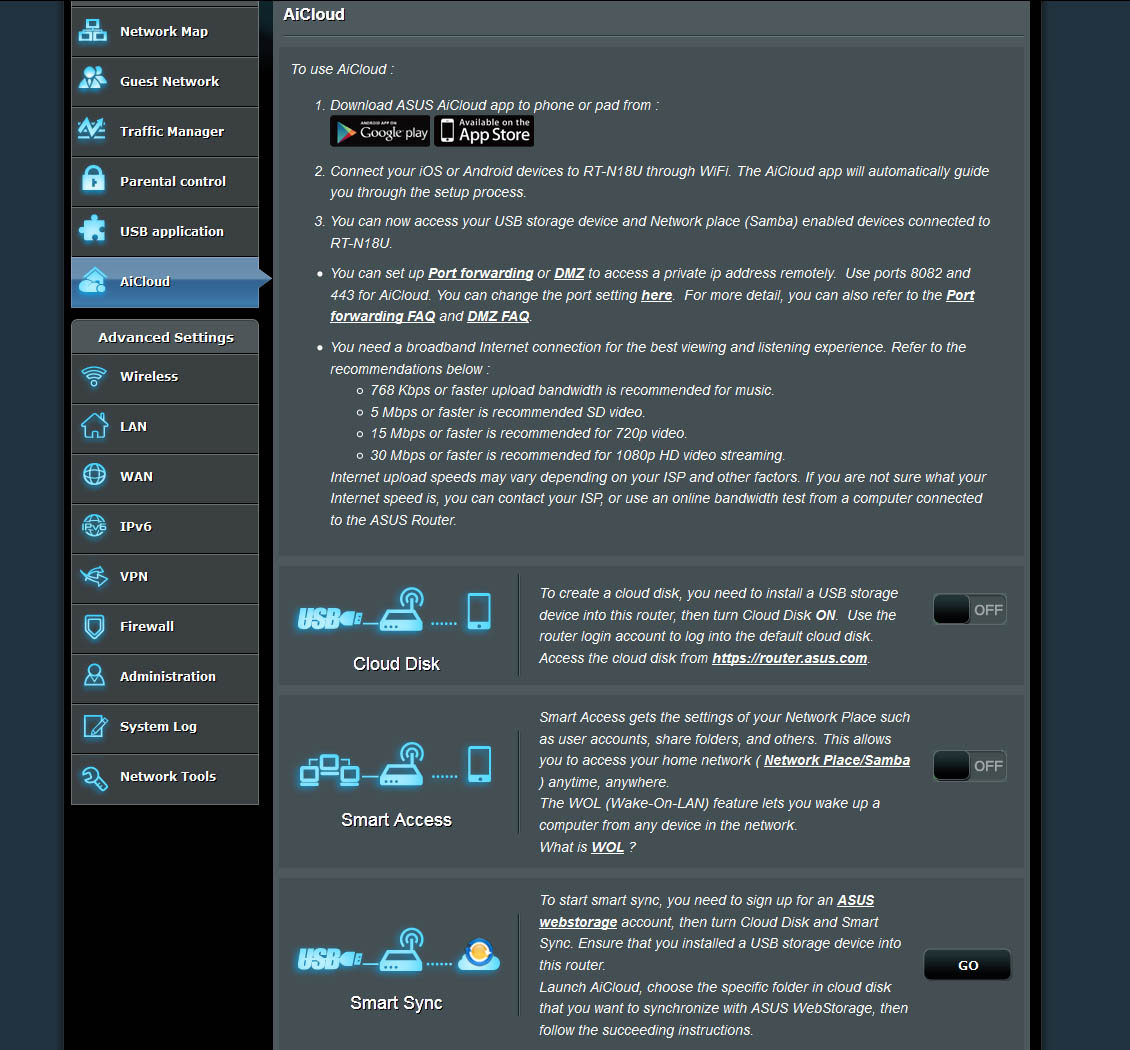Image resolution: width=1130 pixels, height=1050 pixels.
Task: Open IPv6 settings
Action: click(x=165, y=528)
